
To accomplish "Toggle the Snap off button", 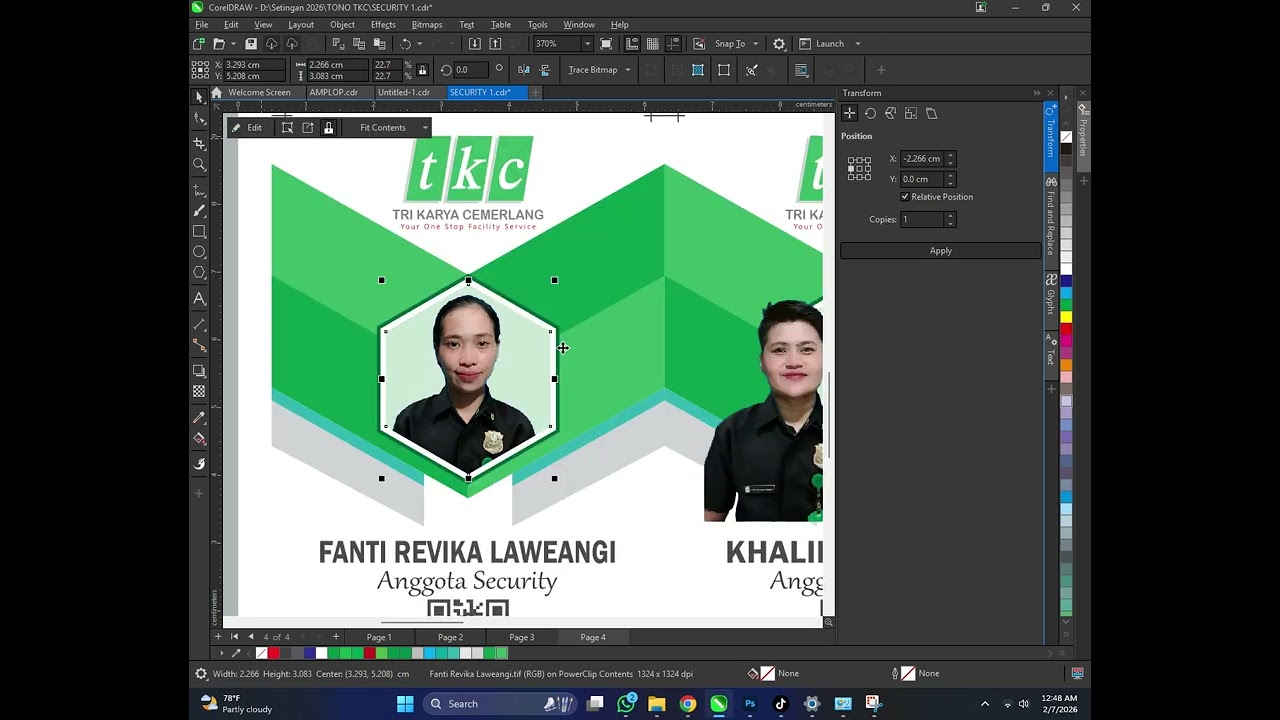I will [x=698, y=44].
